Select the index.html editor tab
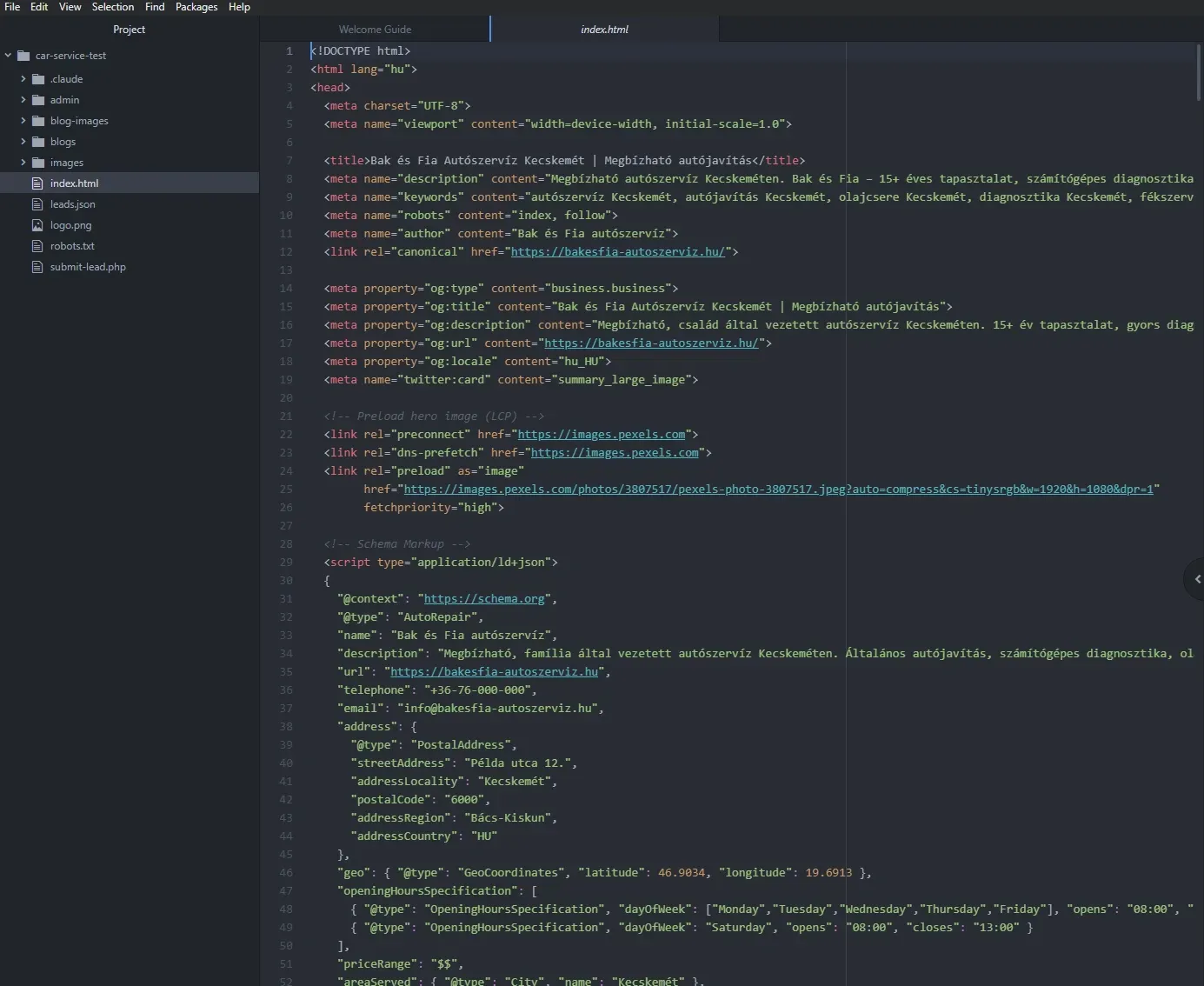 (605, 30)
